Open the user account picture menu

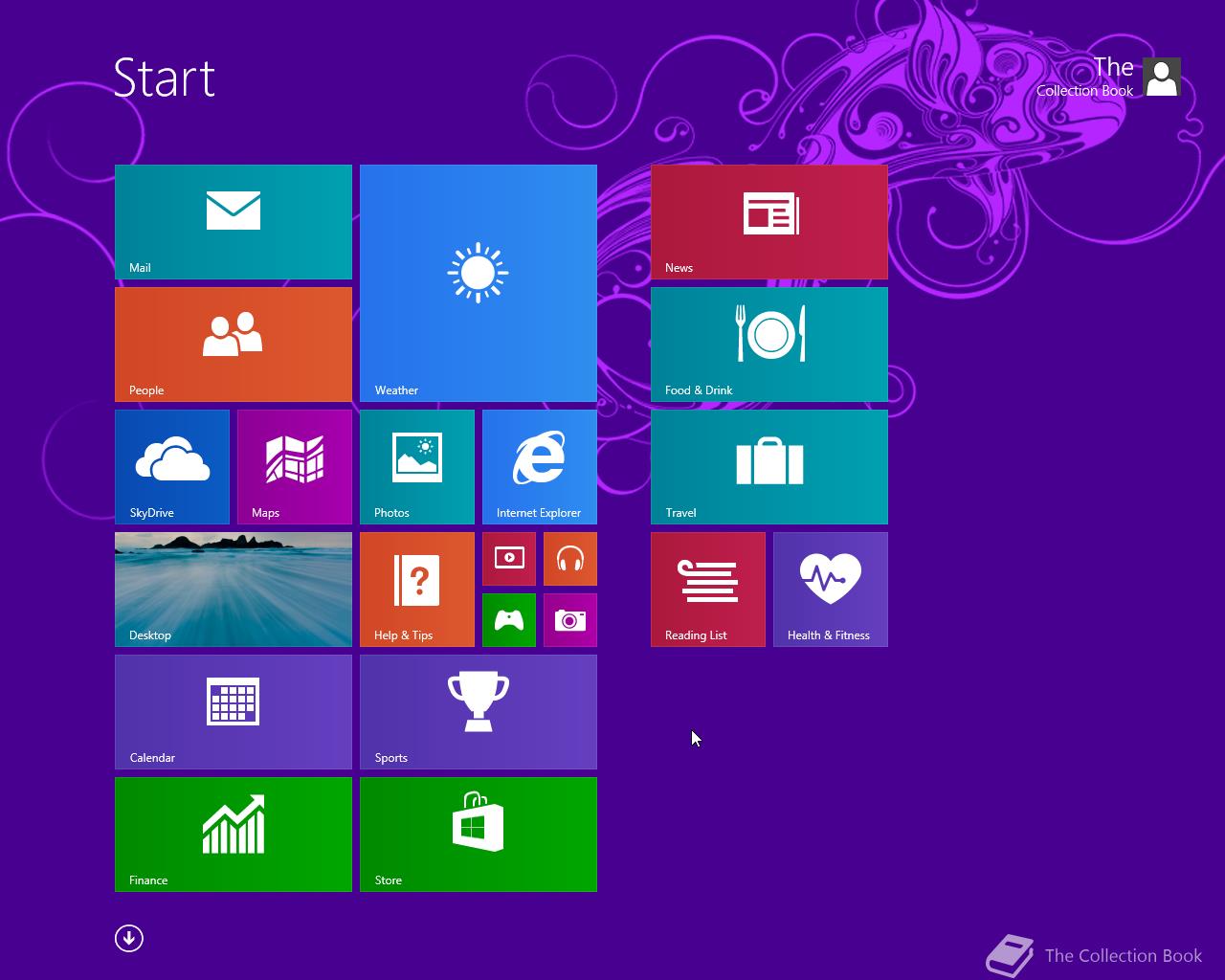(x=1162, y=77)
